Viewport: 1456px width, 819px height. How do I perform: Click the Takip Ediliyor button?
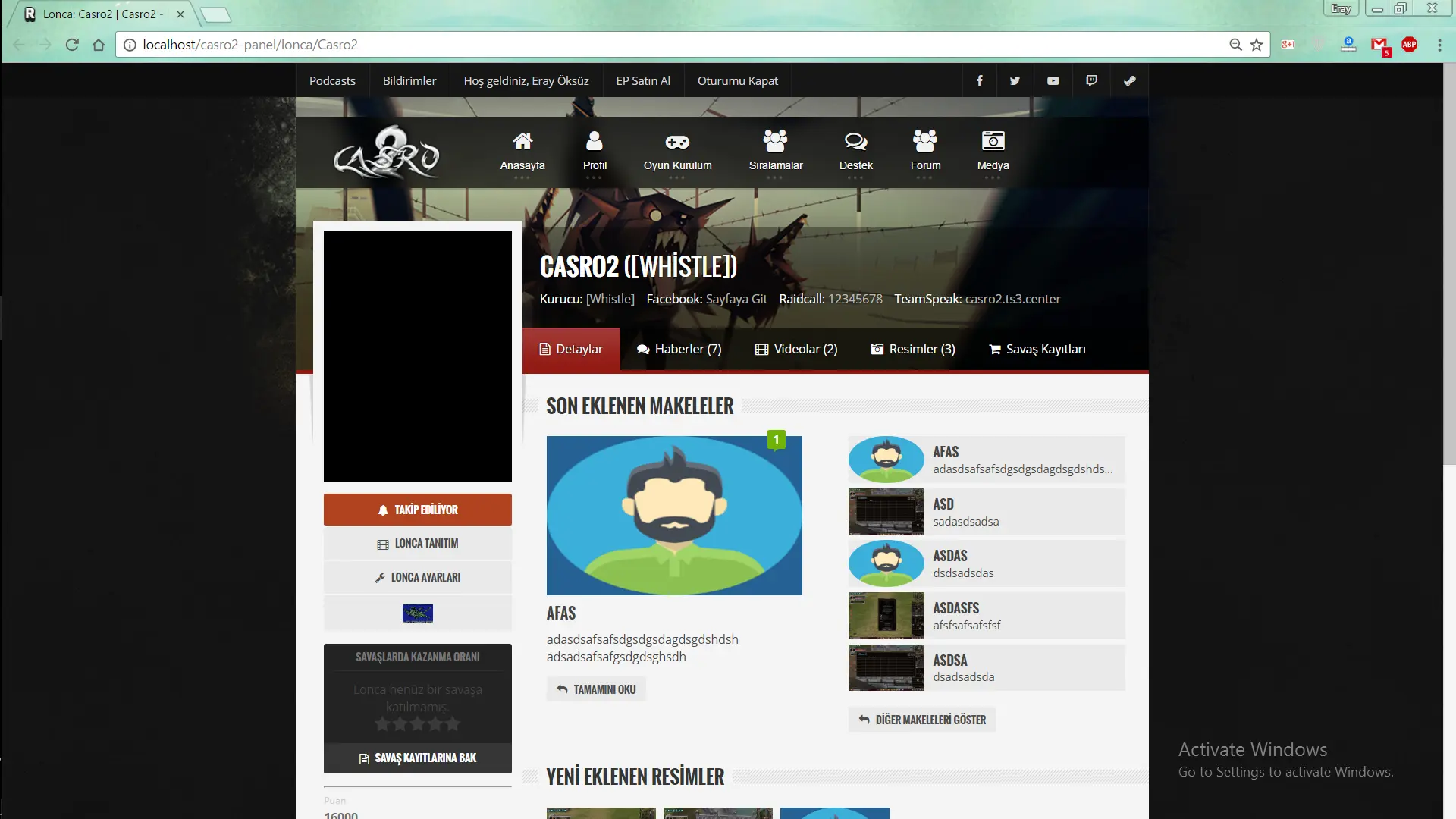click(x=418, y=510)
